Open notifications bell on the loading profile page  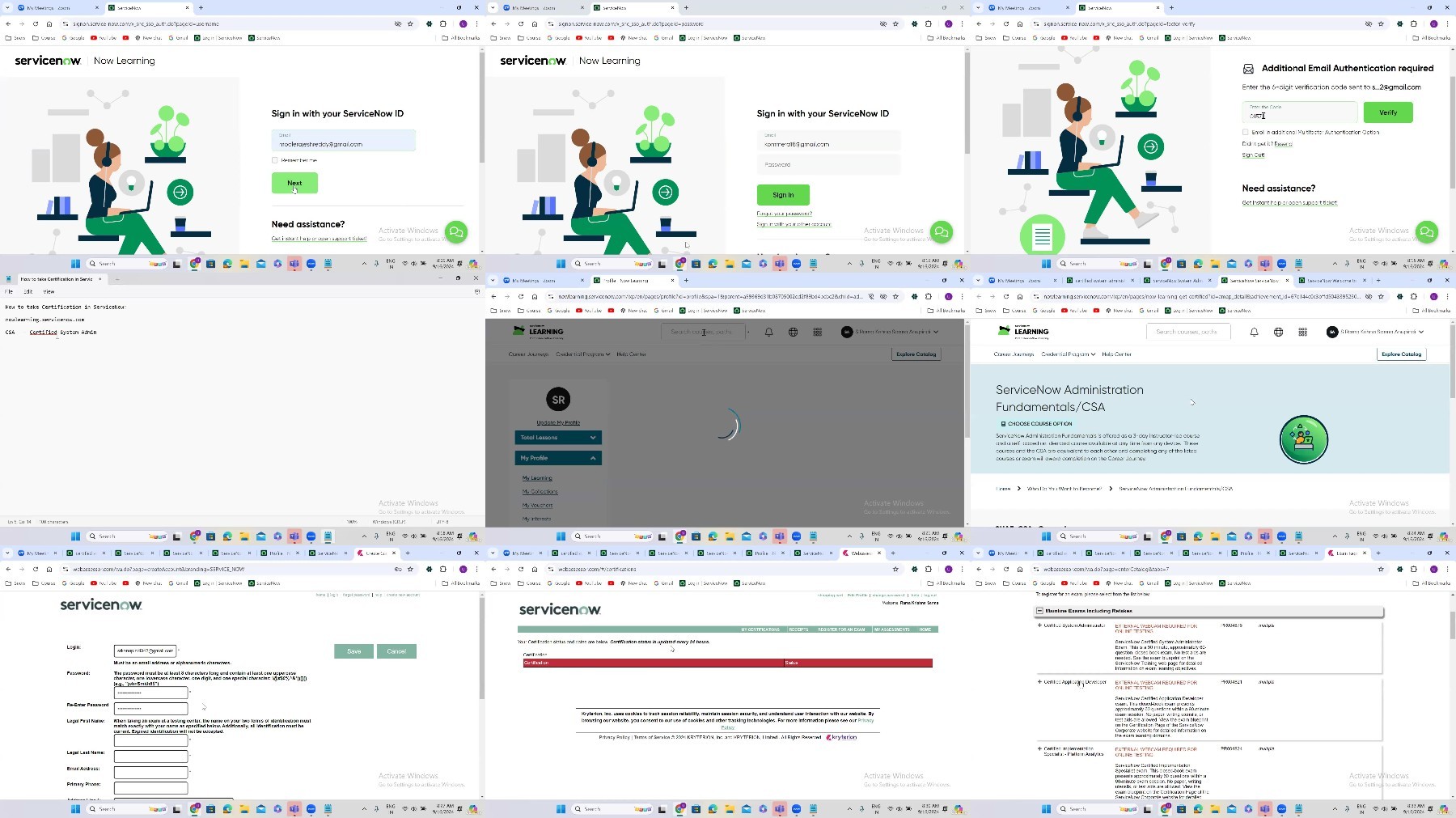click(769, 332)
